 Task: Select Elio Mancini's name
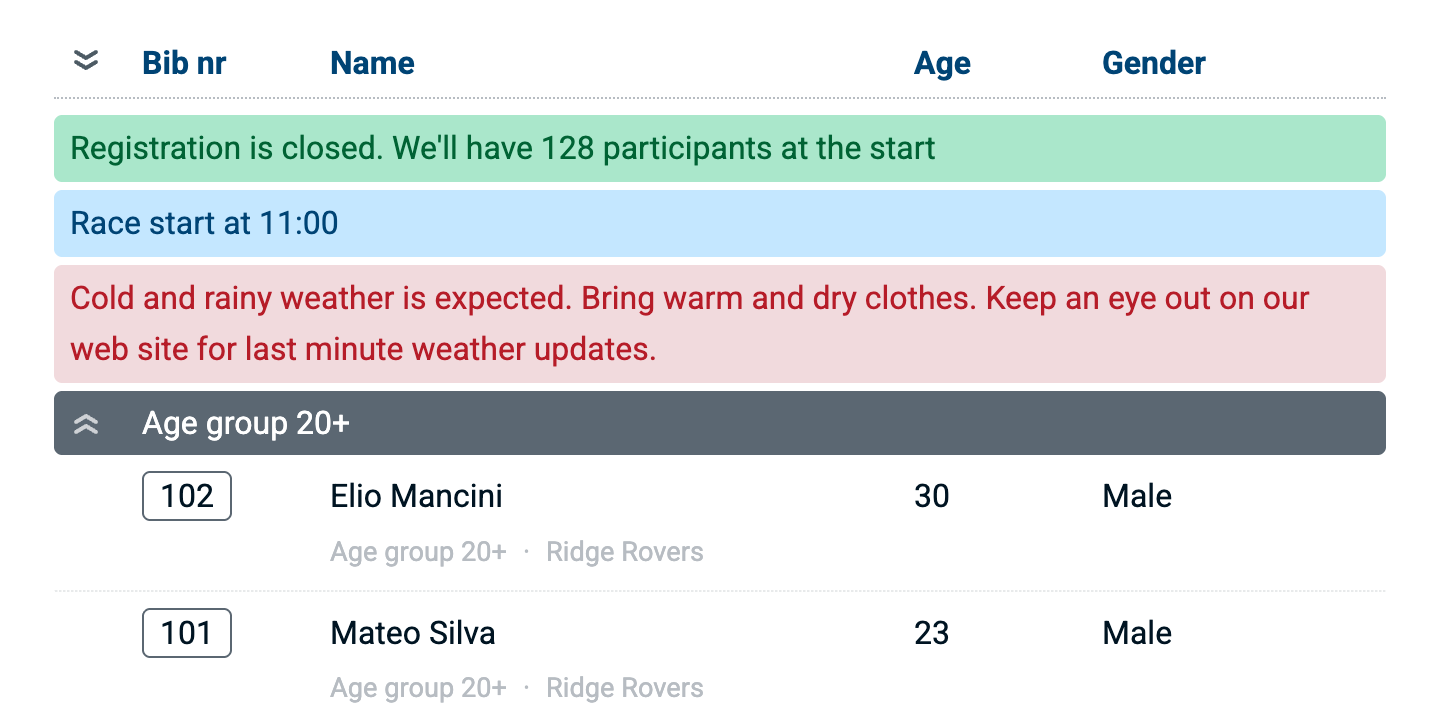click(416, 496)
